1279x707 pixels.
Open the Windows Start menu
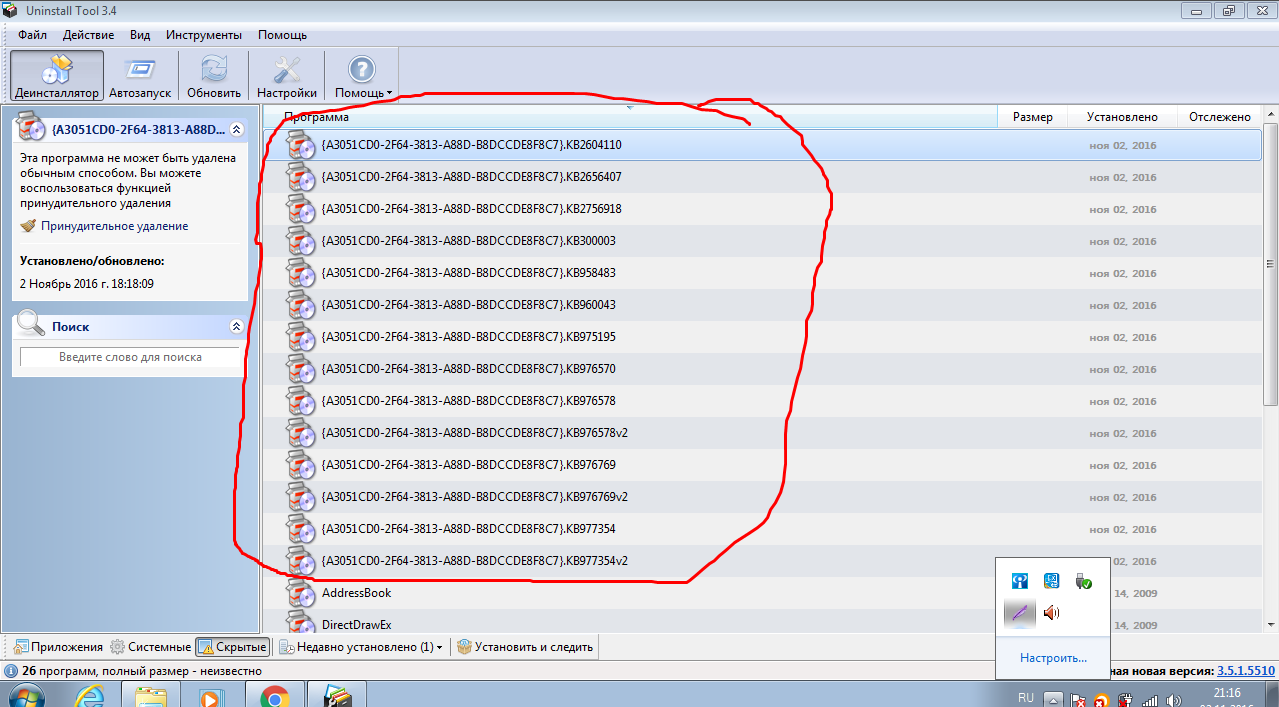tap(29, 697)
